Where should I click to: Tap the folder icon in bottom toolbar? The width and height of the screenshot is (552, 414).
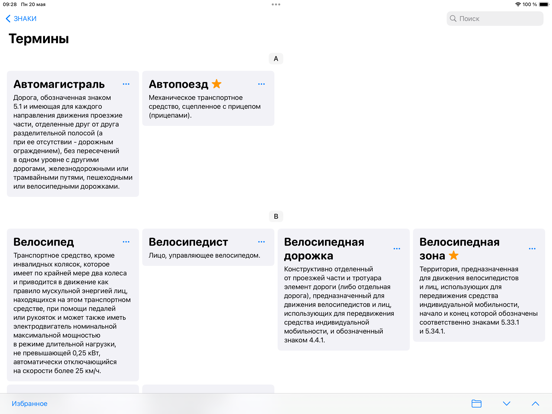tap(476, 403)
